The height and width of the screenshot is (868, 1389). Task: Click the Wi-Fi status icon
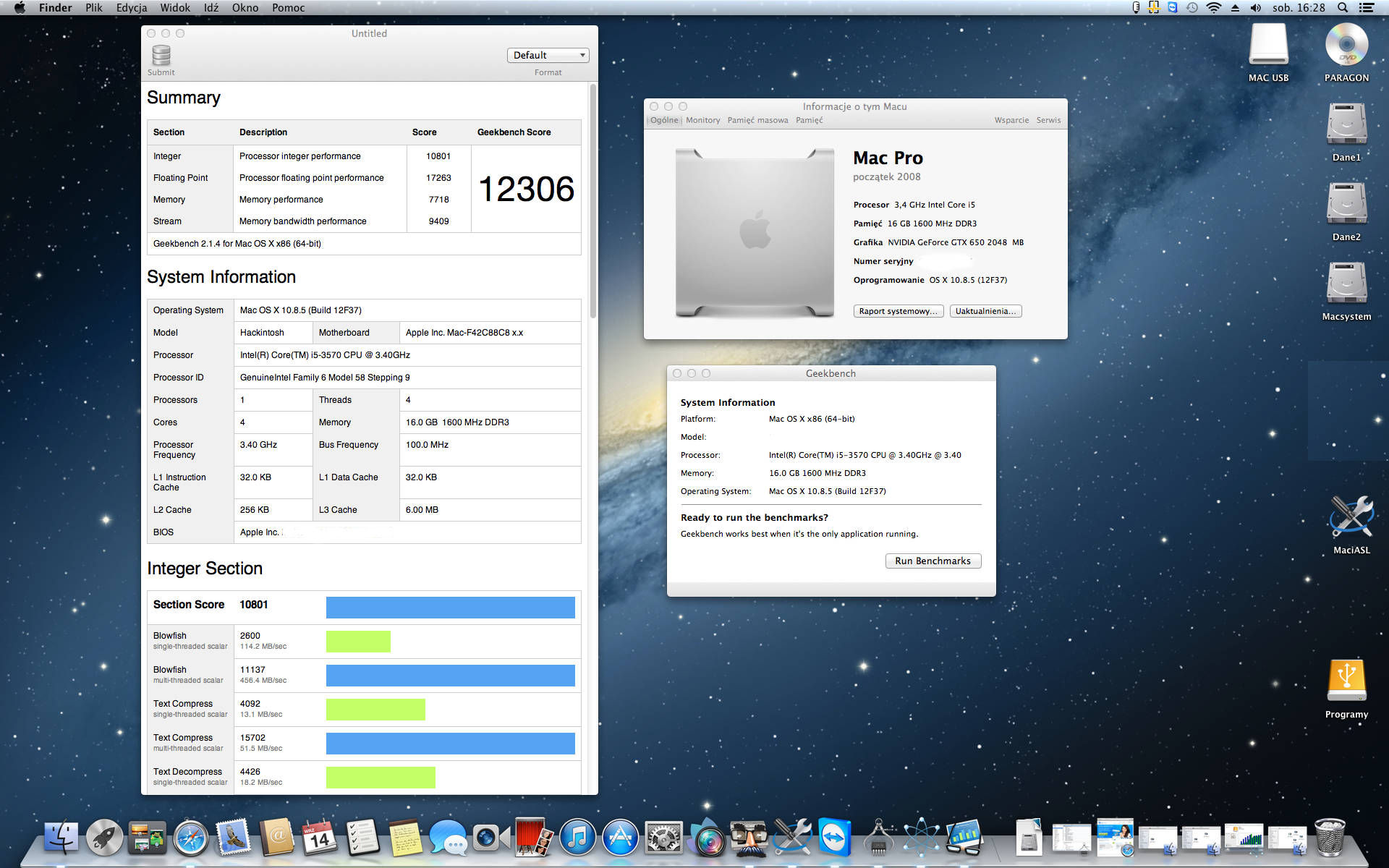[x=1214, y=8]
